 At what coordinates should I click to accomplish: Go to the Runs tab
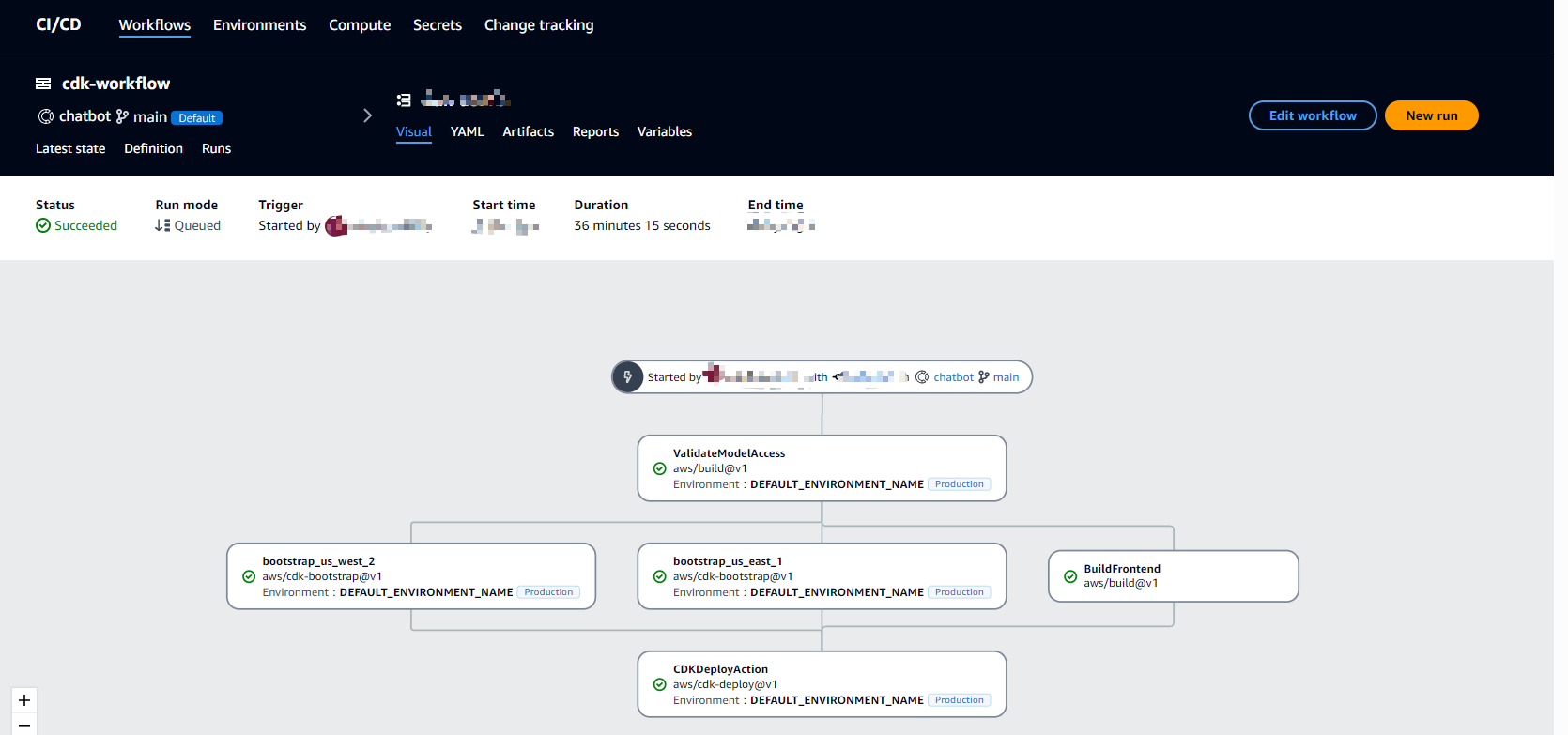click(216, 148)
